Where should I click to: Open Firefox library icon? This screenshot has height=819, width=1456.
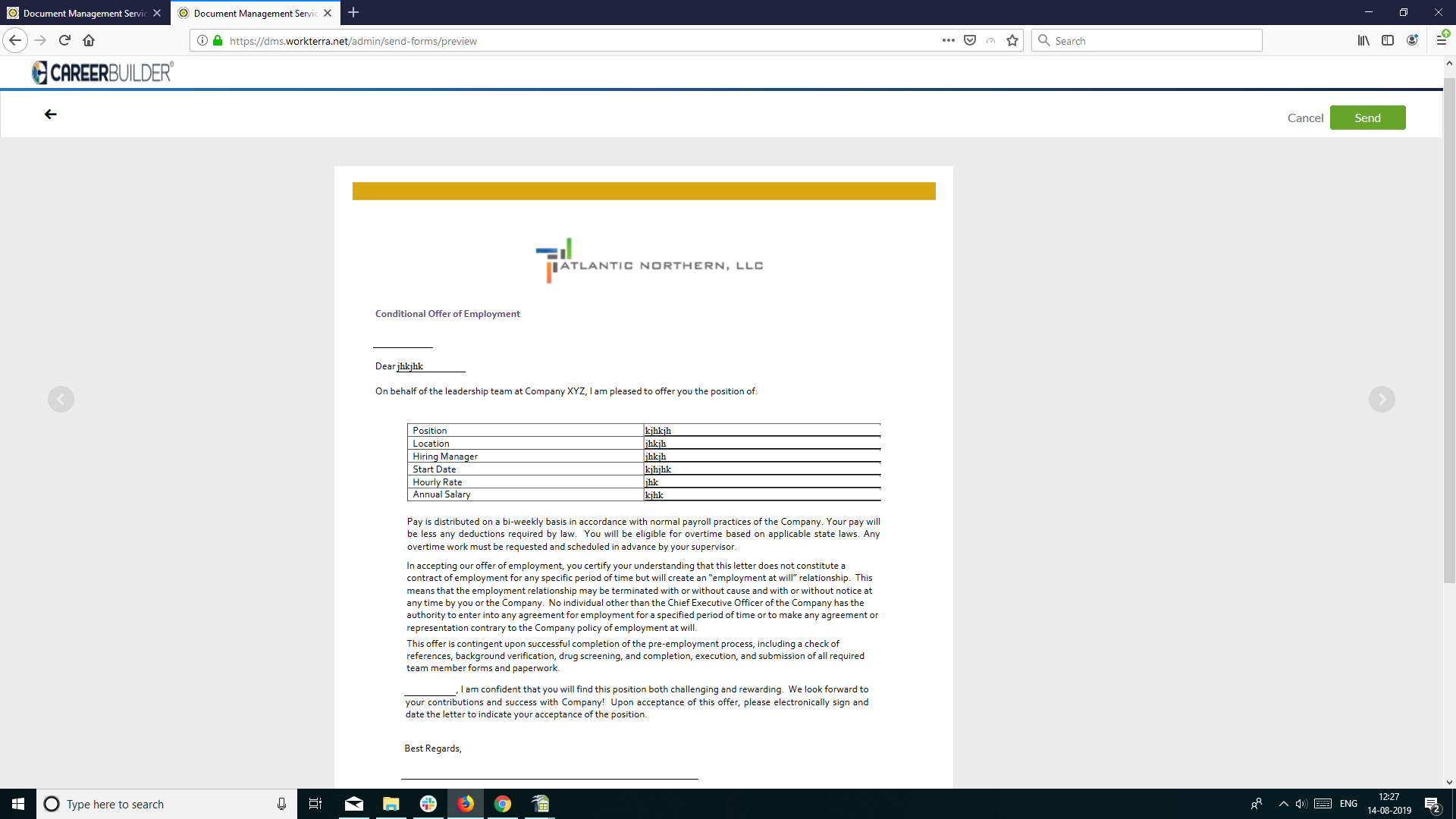pyautogui.click(x=1363, y=41)
